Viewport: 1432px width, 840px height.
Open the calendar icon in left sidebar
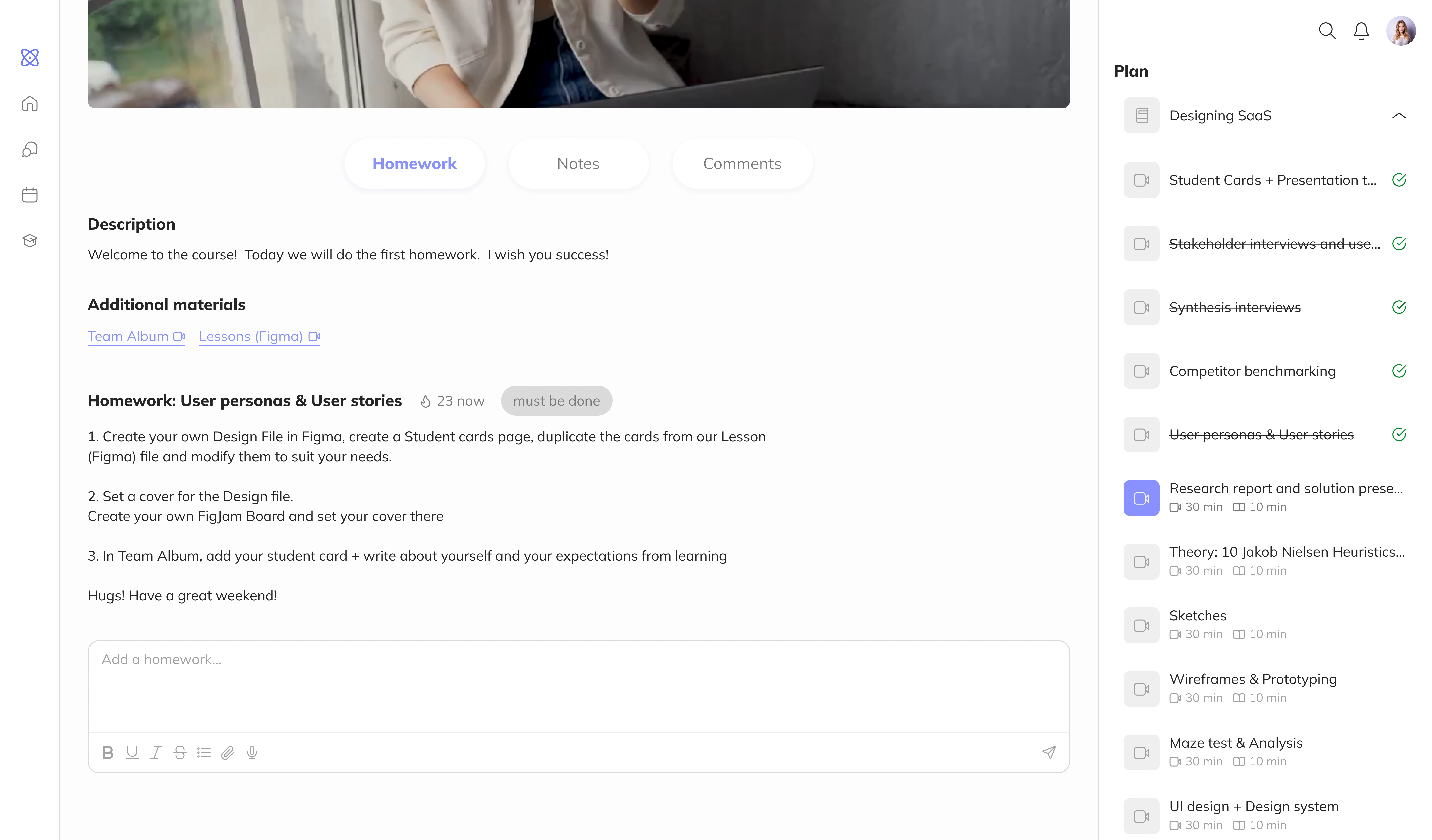coord(30,195)
